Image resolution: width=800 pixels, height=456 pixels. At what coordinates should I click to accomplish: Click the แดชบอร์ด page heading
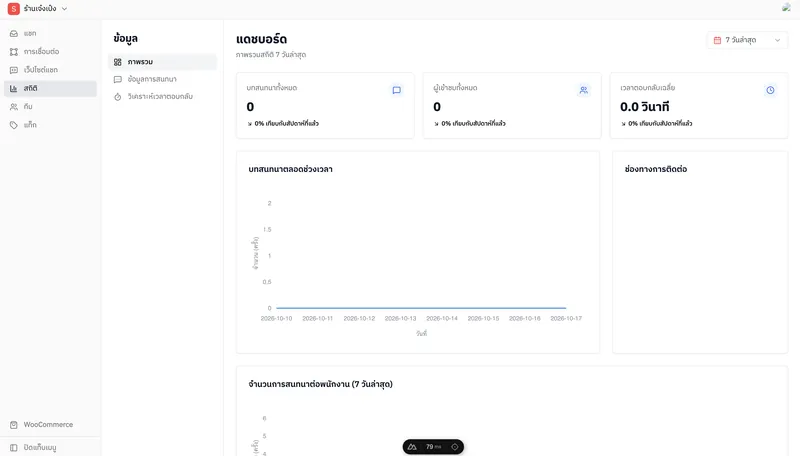(x=261, y=39)
